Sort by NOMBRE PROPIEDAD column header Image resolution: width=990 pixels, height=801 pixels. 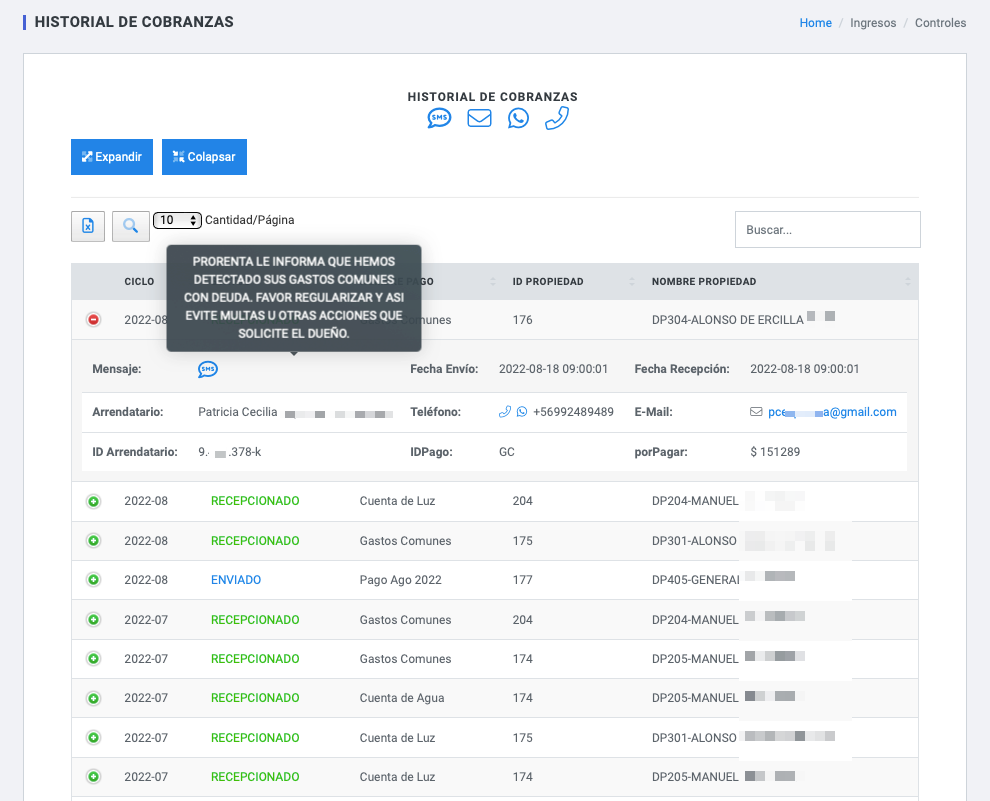point(704,282)
